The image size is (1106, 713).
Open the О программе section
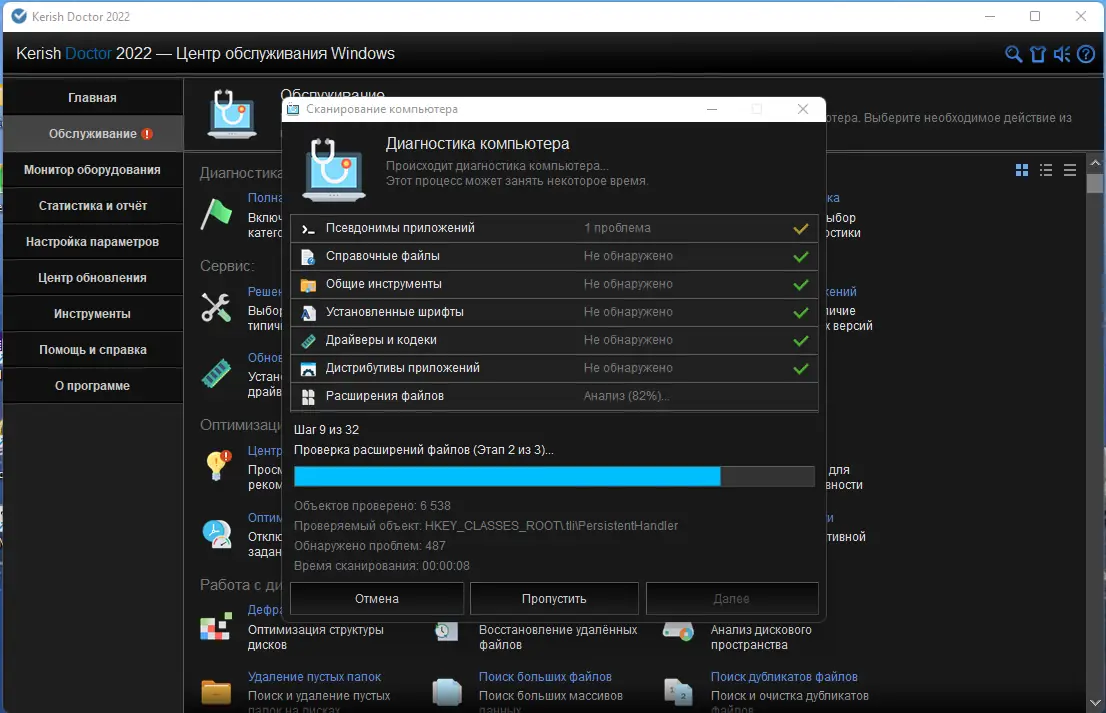(92, 385)
